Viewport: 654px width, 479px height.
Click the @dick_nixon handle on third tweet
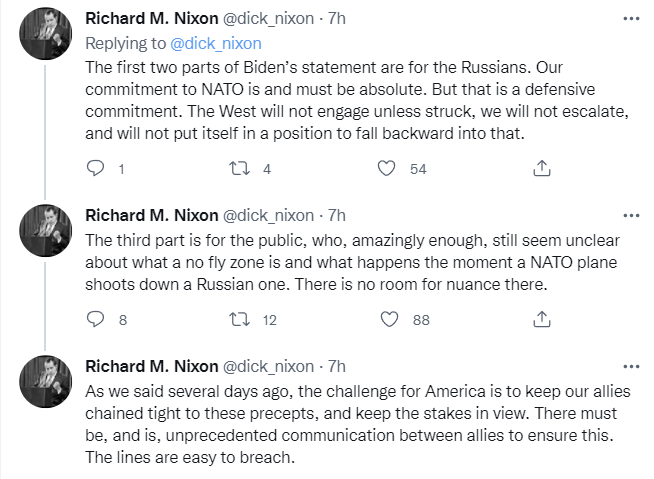click(x=266, y=367)
